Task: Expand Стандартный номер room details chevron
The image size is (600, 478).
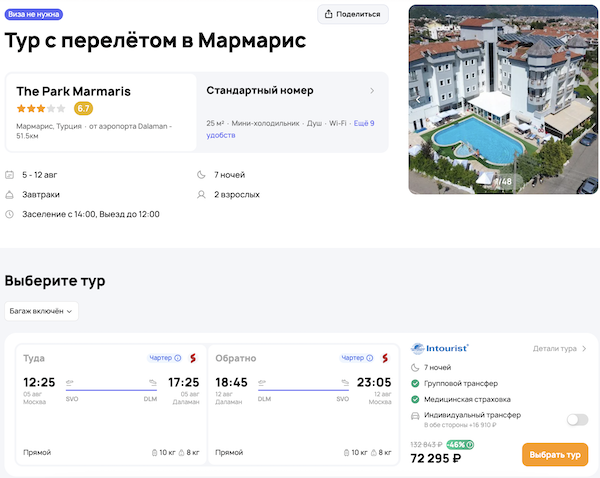Action: pos(372,91)
